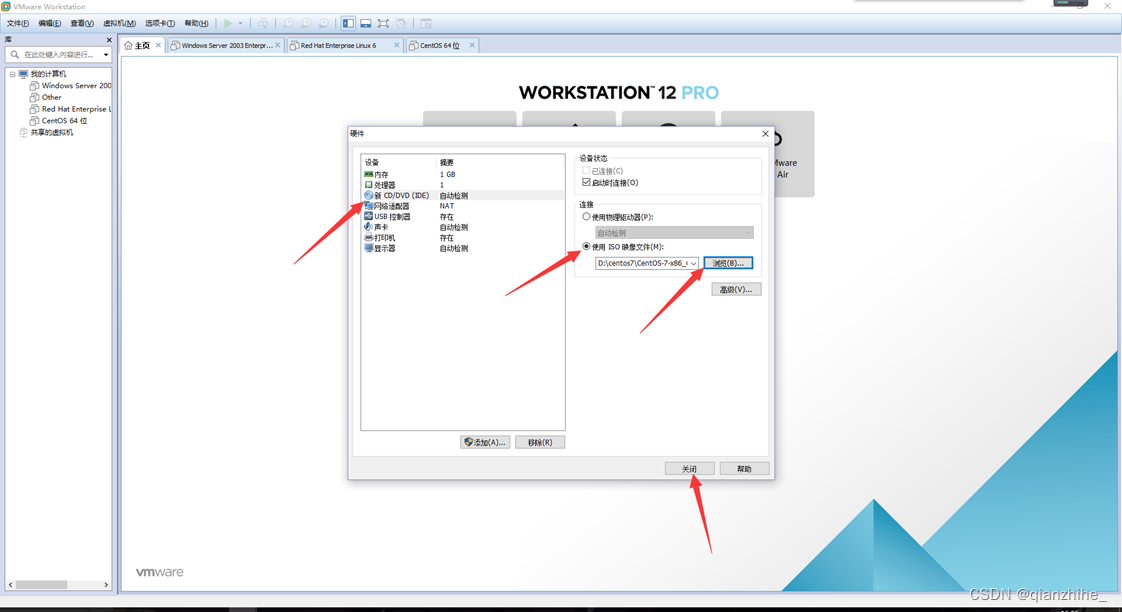The height and width of the screenshot is (612, 1122).
Task: Close the CentOS 64 位 tab
Action: [472, 45]
